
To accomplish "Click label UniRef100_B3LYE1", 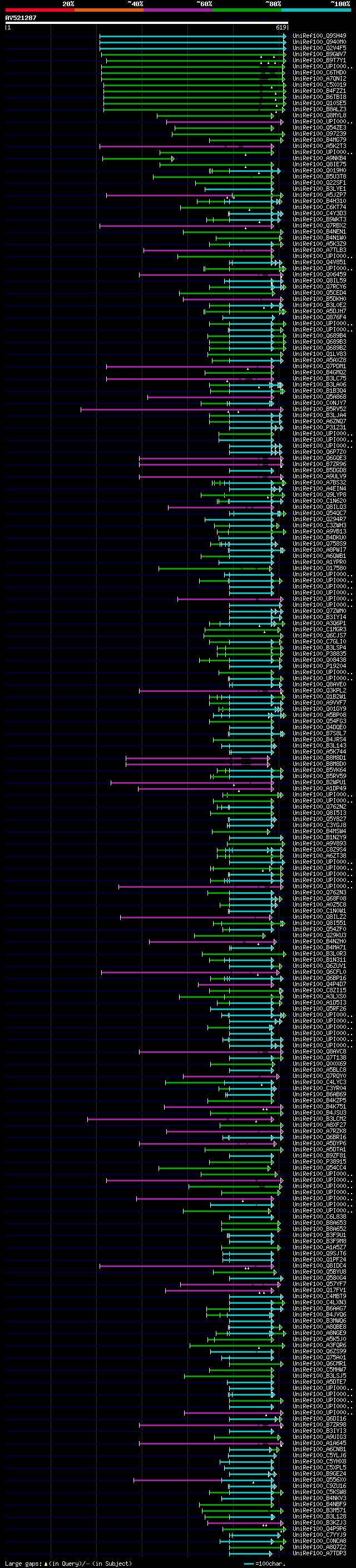I will [x=319, y=189].
